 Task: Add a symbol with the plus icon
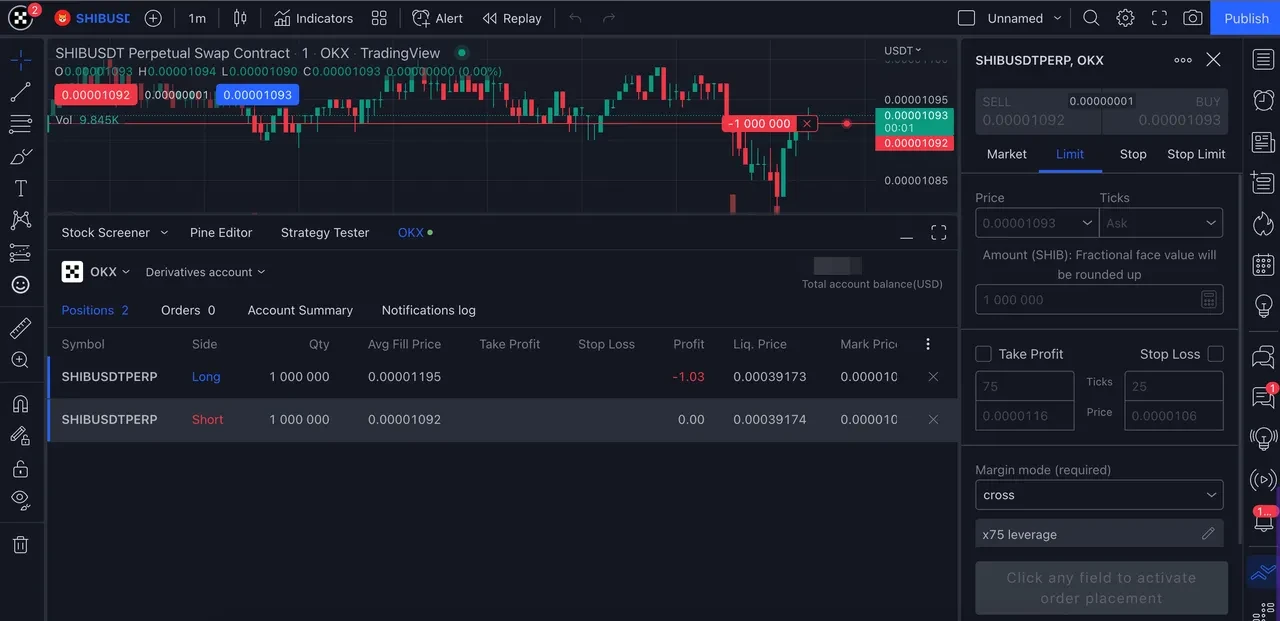tap(153, 18)
